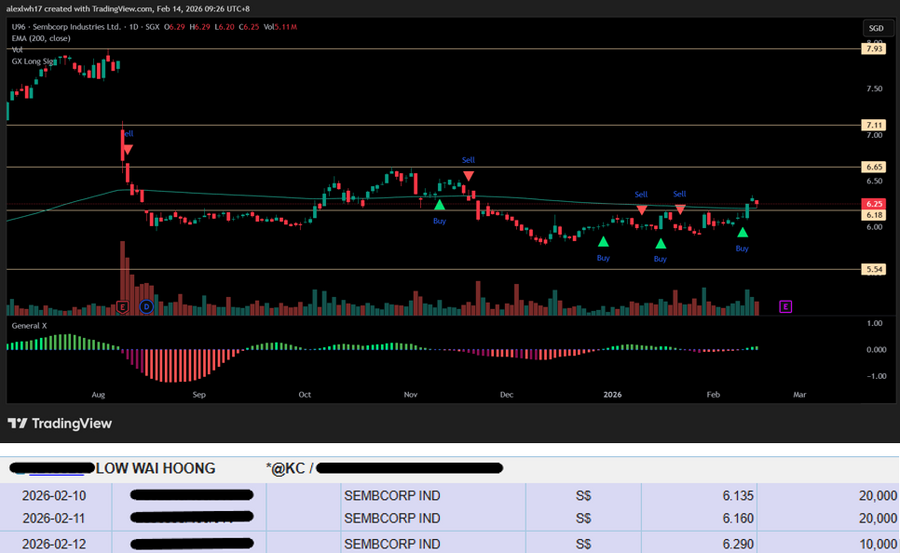Click the green Buy arrow in November

439,205
